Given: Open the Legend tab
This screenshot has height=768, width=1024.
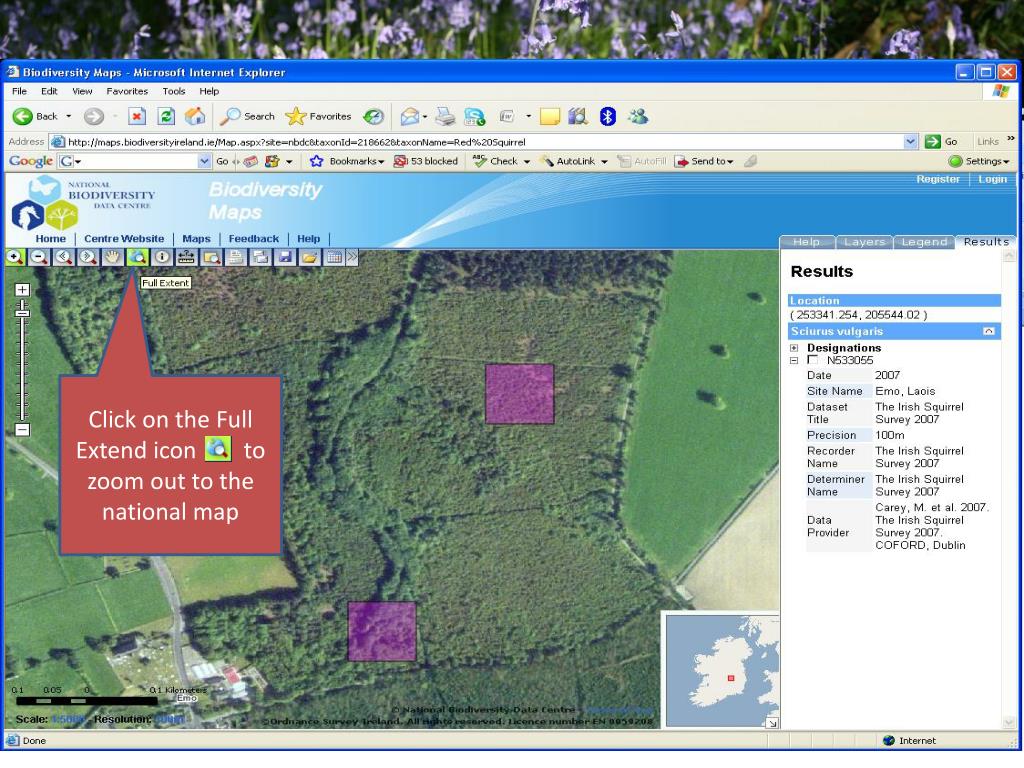Looking at the screenshot, I should [x=924, y=242].
